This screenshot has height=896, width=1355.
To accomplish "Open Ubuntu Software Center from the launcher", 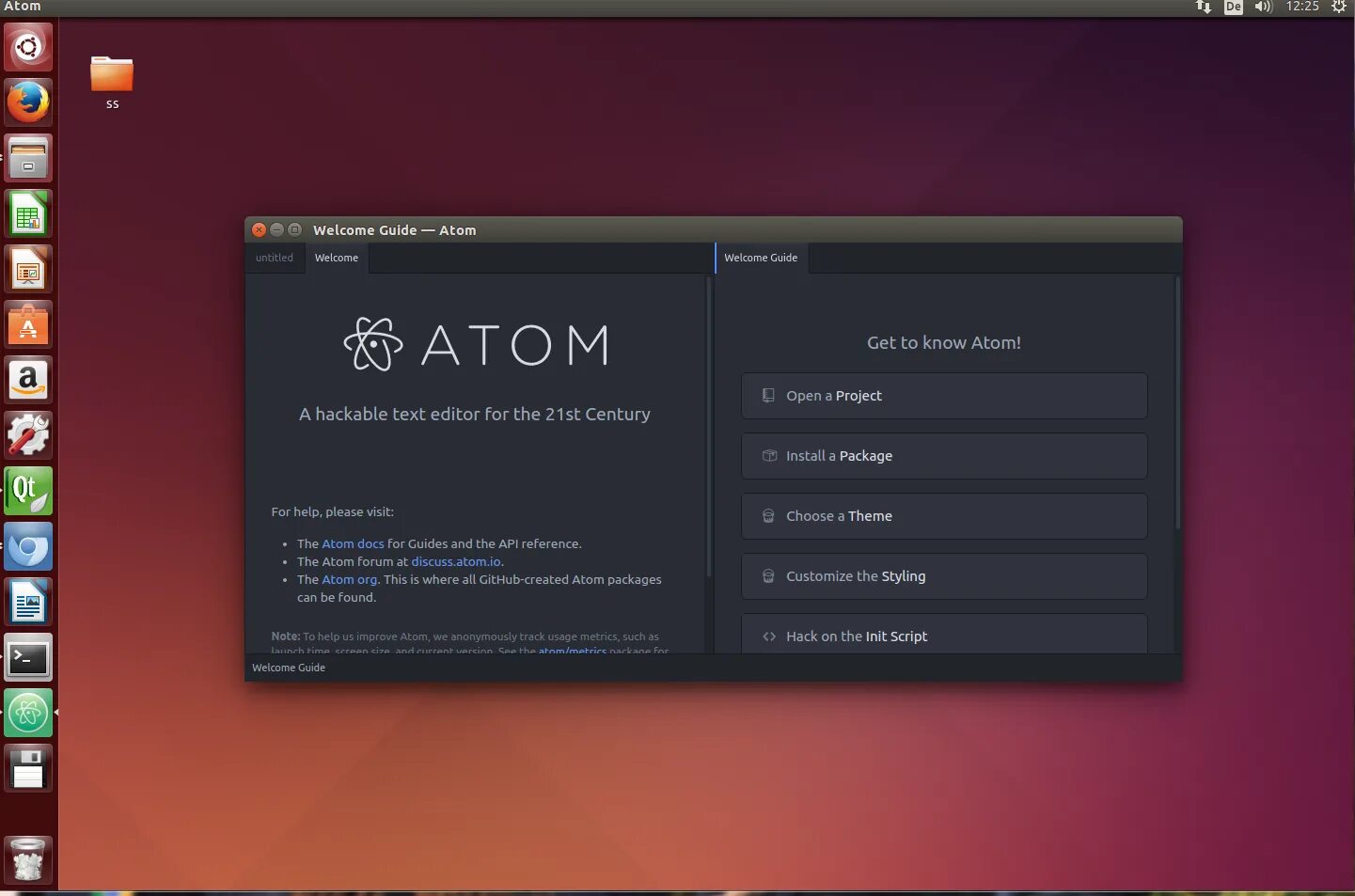I will (x=27, y=324).
